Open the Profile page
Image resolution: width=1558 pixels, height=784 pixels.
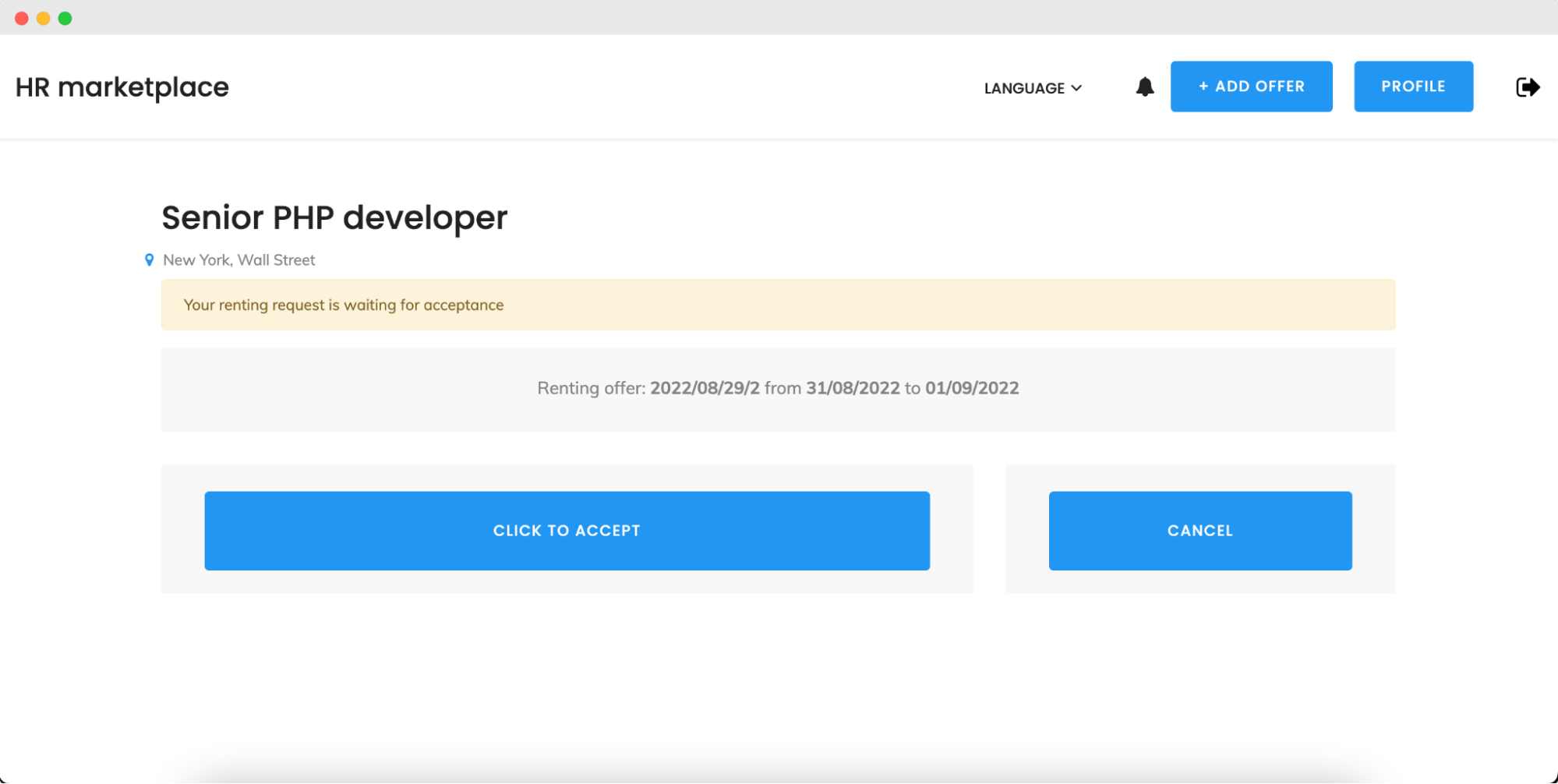[1413, 87]
